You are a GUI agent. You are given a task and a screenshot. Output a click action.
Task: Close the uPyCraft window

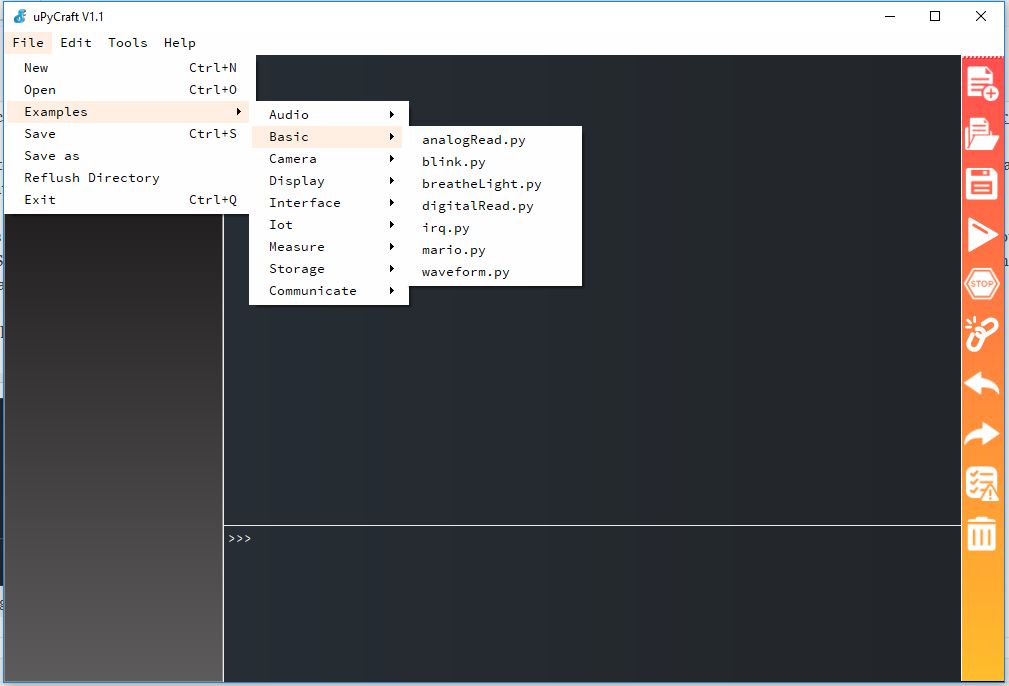click(x=981, y=16)
